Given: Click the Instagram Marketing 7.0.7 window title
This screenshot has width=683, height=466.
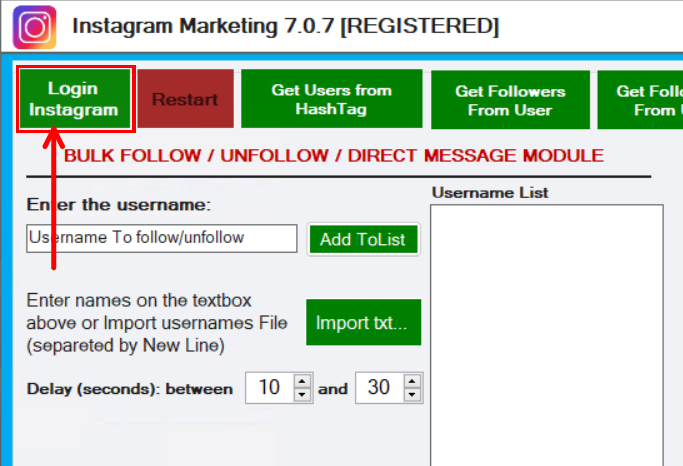Looking at the screenshot, I should coord(286,25).
